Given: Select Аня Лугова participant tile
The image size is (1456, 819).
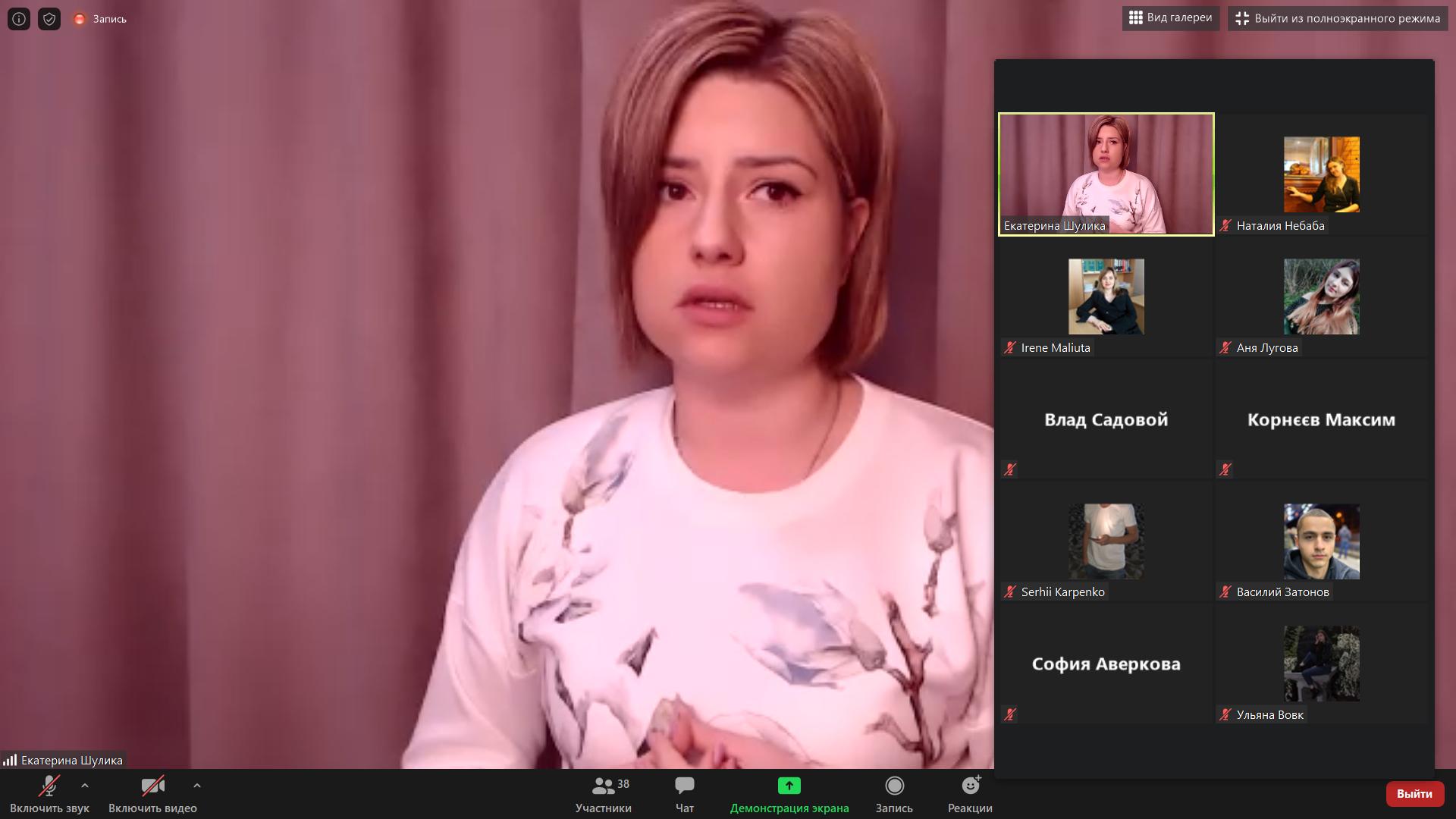Looking at the screenshot, I should (x=1322, y=297).
